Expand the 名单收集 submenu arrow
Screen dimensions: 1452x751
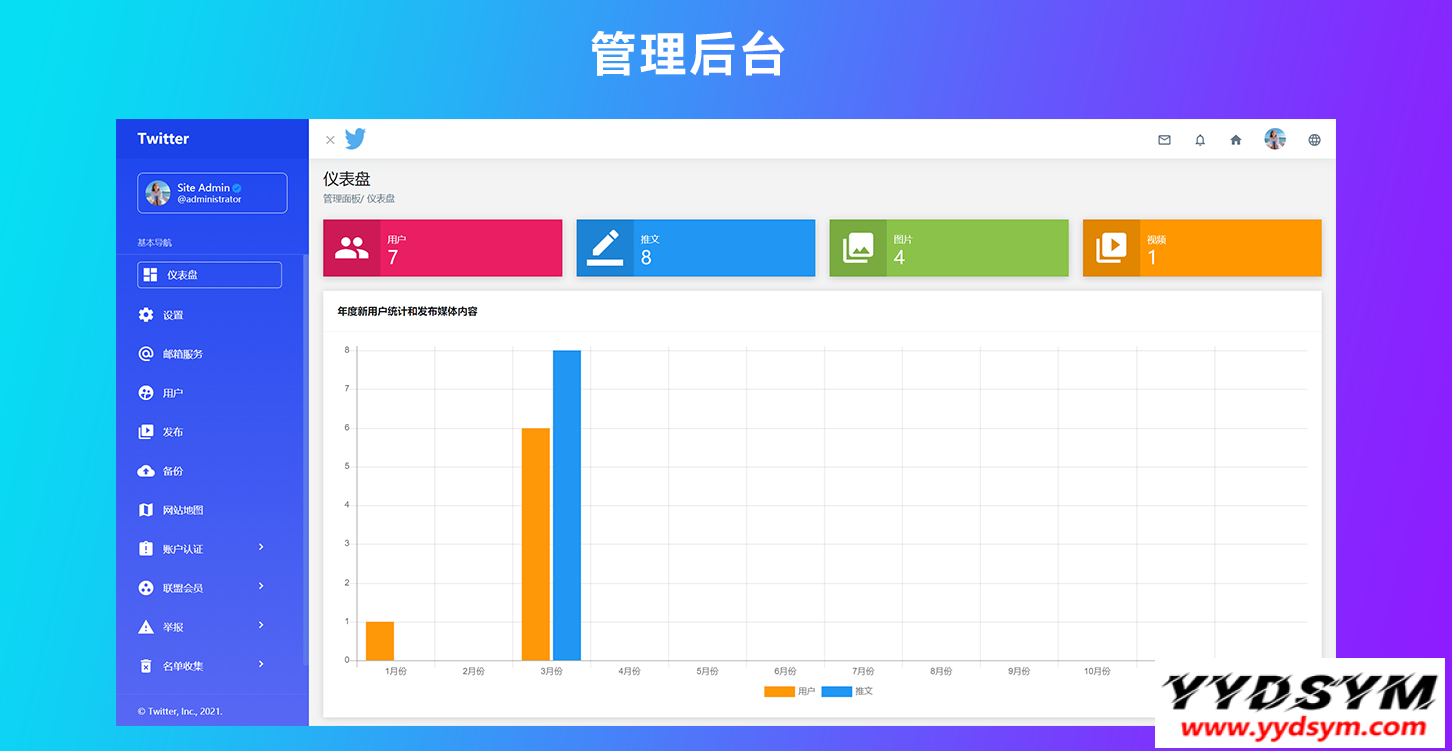pyautogui.click(x=261, y=664)
